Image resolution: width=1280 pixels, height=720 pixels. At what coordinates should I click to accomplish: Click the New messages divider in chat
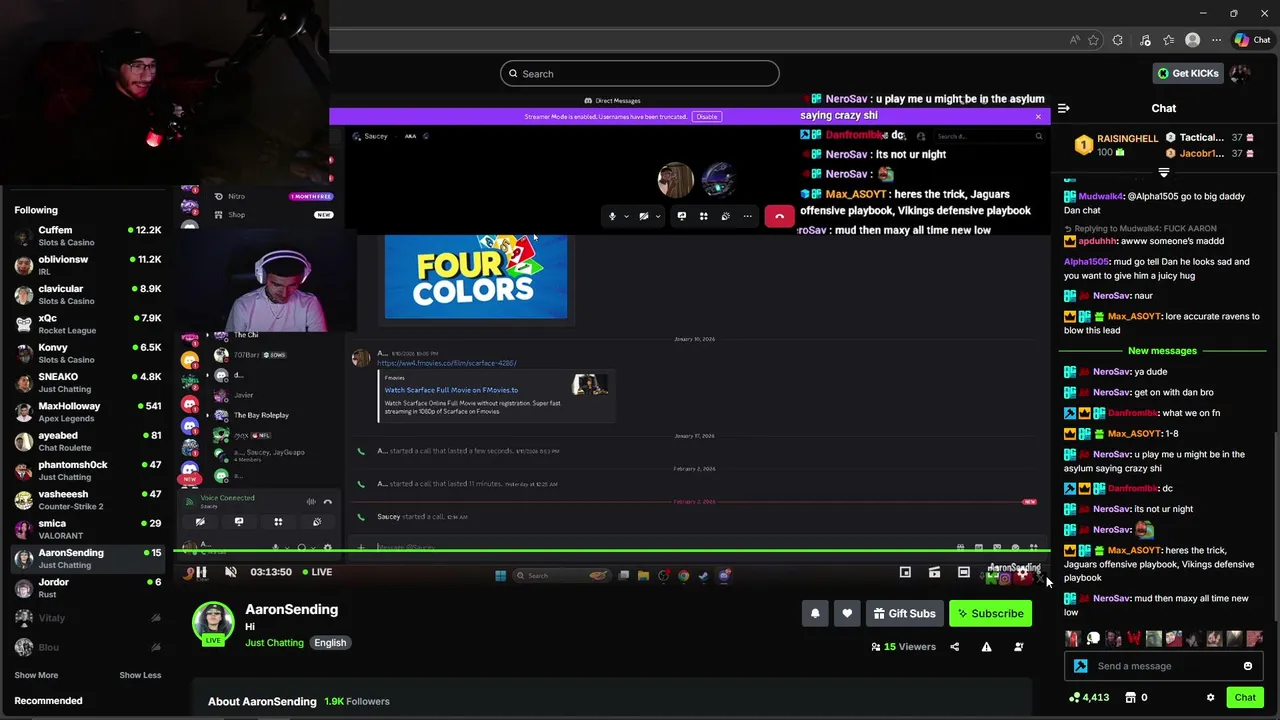pyautogui.click(x=1162, y=351)
